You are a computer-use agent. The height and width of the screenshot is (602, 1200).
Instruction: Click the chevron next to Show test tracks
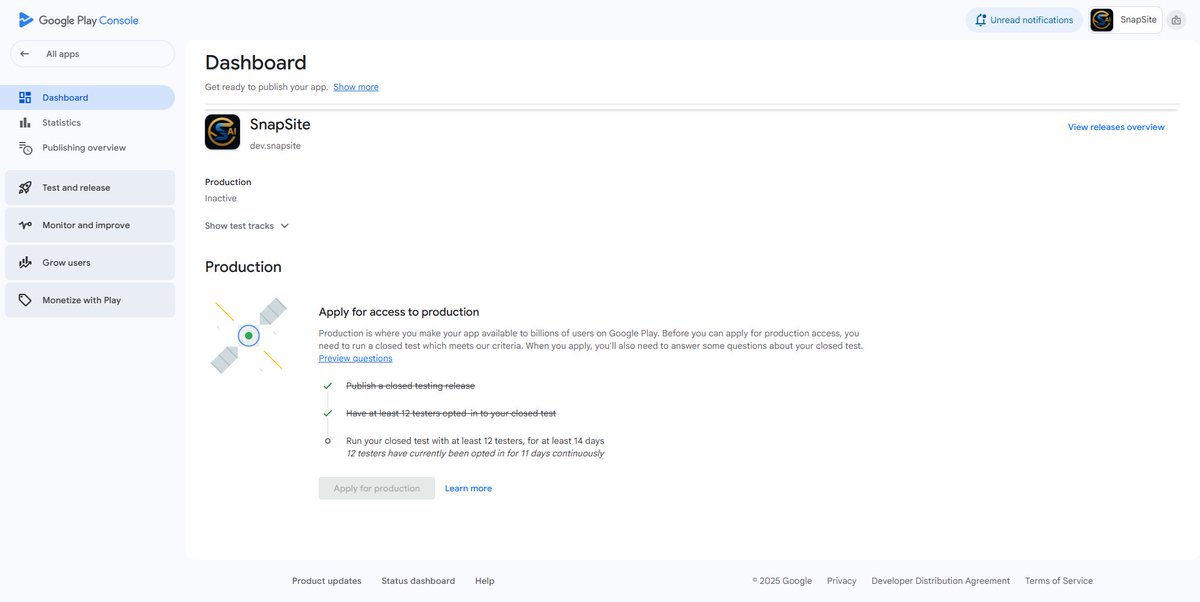tap(285, 226)
